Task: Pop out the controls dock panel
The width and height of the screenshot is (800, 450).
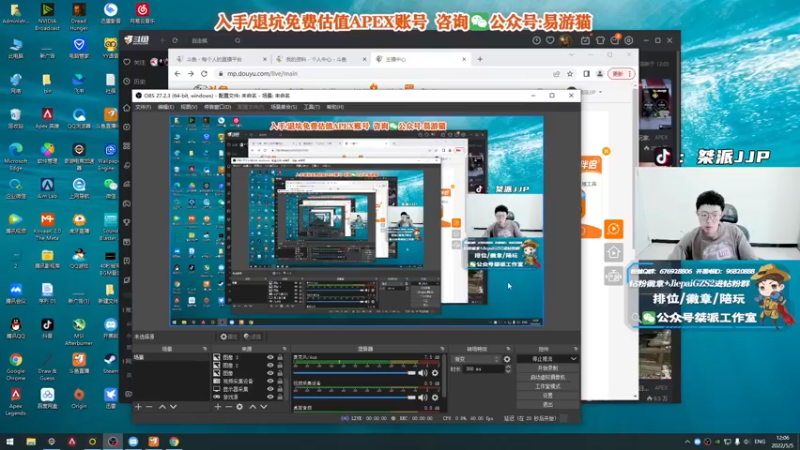Action: click(575, 349)
